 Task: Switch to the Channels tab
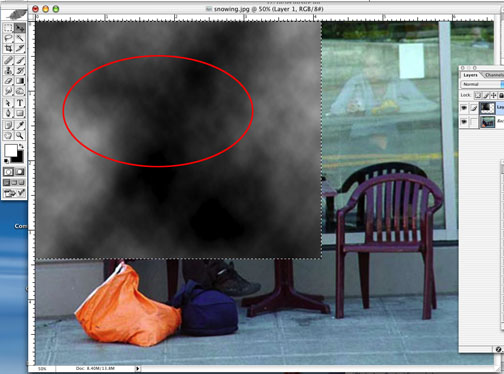tap(494, 75)
